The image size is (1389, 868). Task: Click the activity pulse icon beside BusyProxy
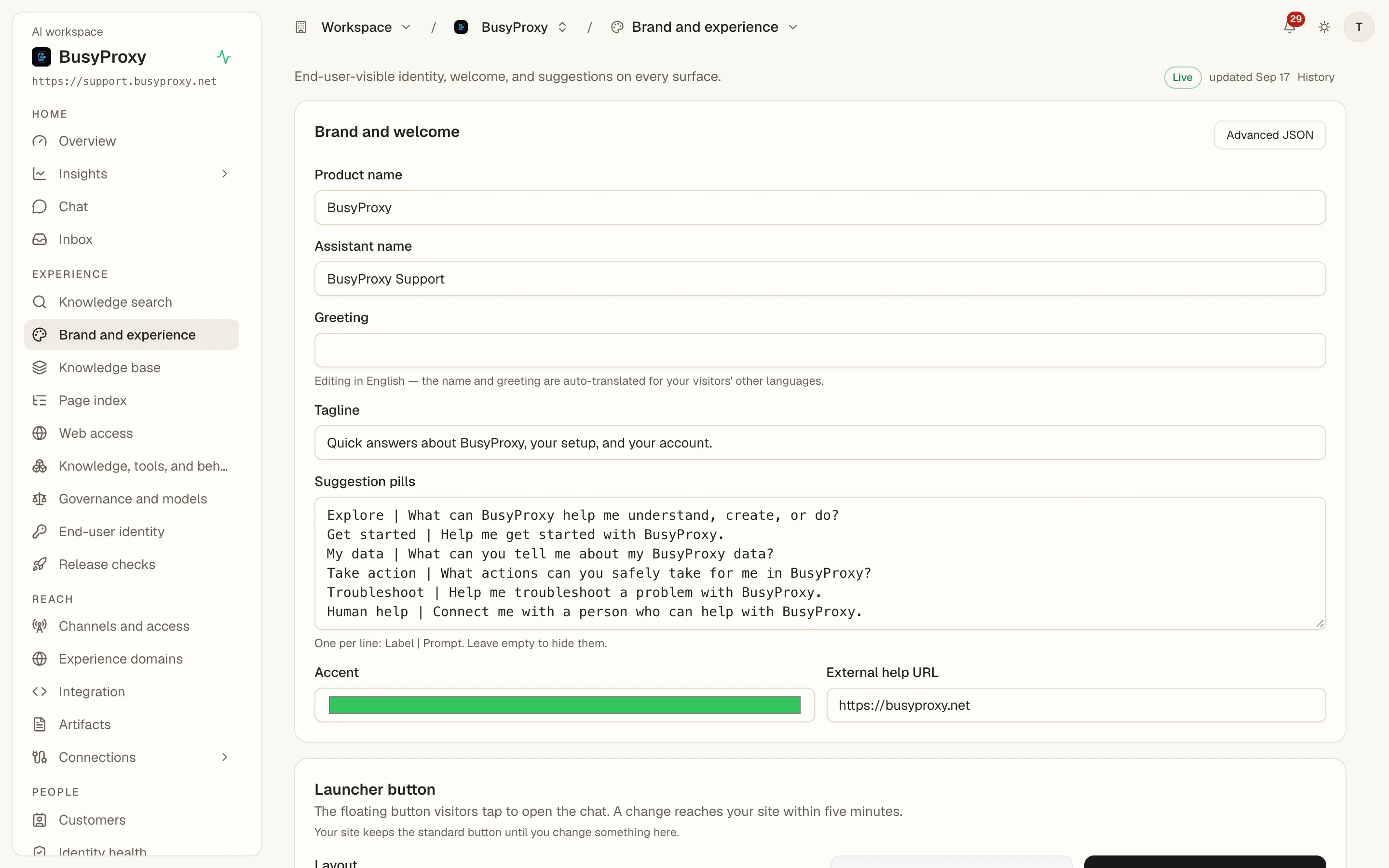pos(224,57)
